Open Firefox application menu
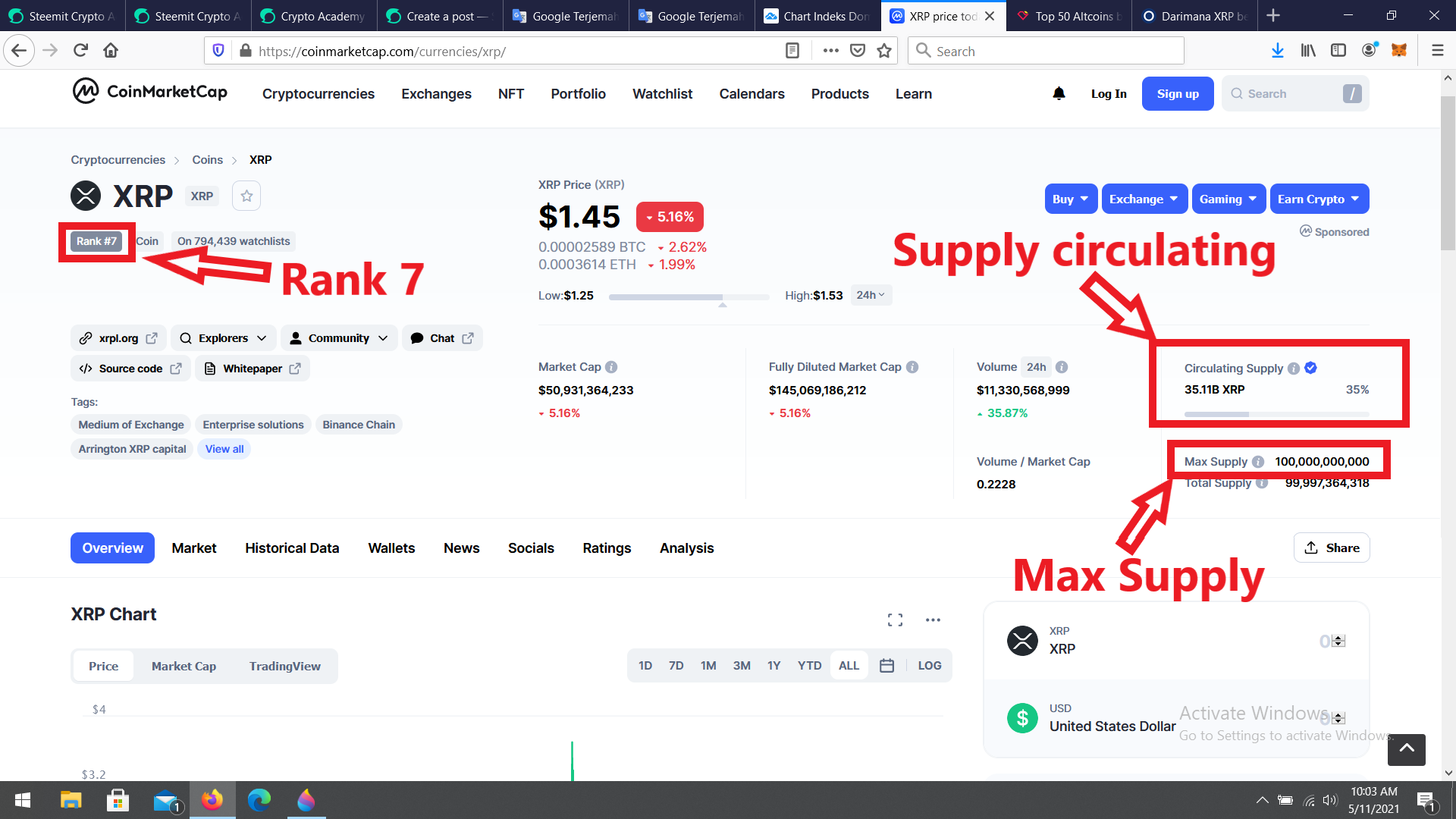Image resolution: width=1456 pixels, height=819 pixels. click(x=1438, y=51)
